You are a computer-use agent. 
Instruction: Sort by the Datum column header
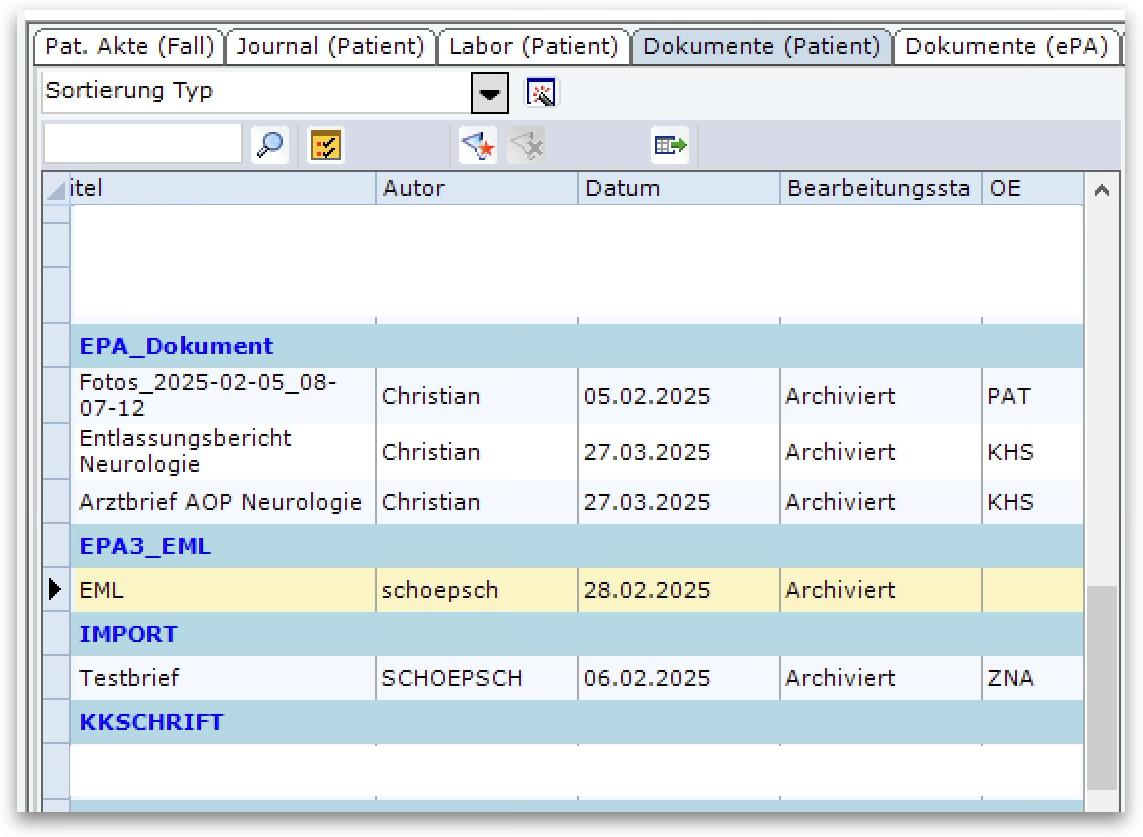[677, 188]
